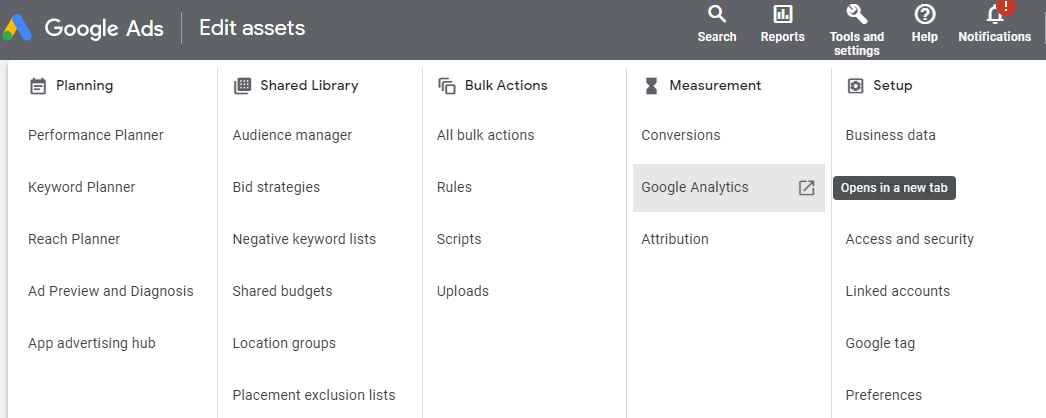Click the Shared Library grid icon
Screen dimensions: 1046x418
(x=242, y=86)
